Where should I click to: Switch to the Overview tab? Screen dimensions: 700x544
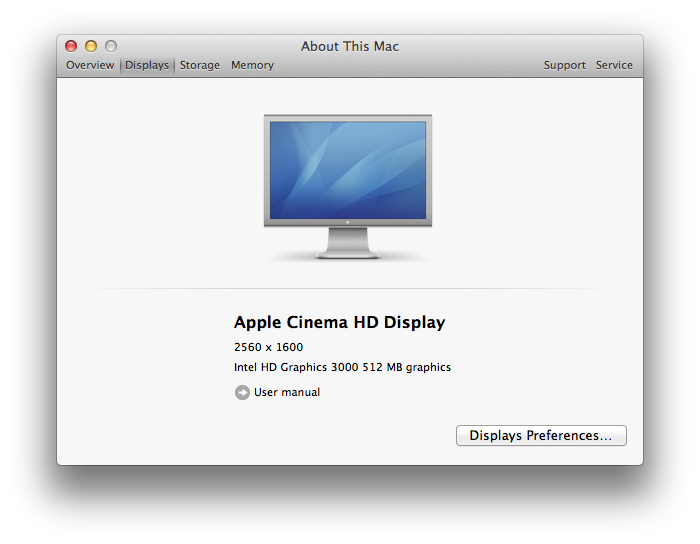click(90, 65)
